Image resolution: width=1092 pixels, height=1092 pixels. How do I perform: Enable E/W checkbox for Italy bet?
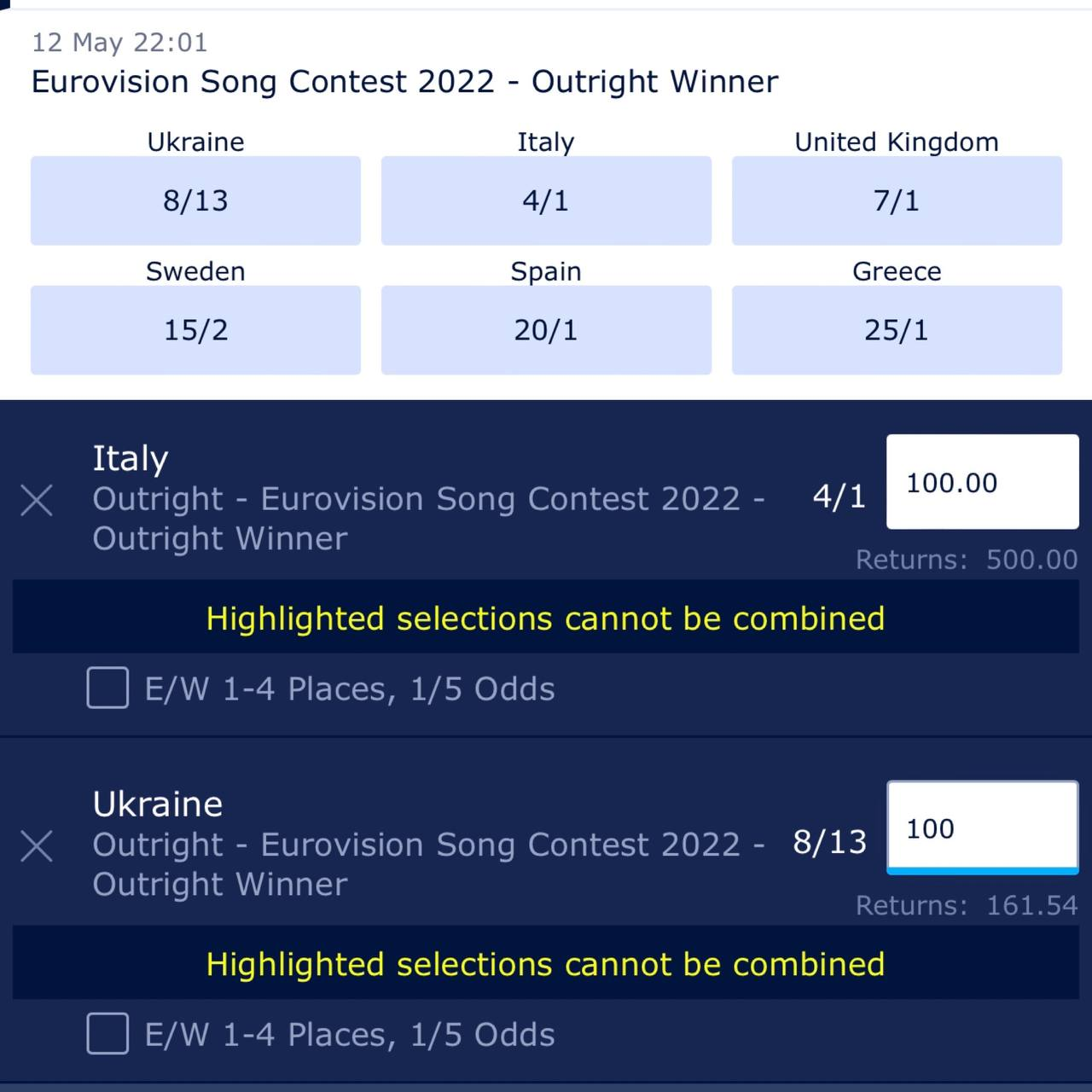click(108, 688)
